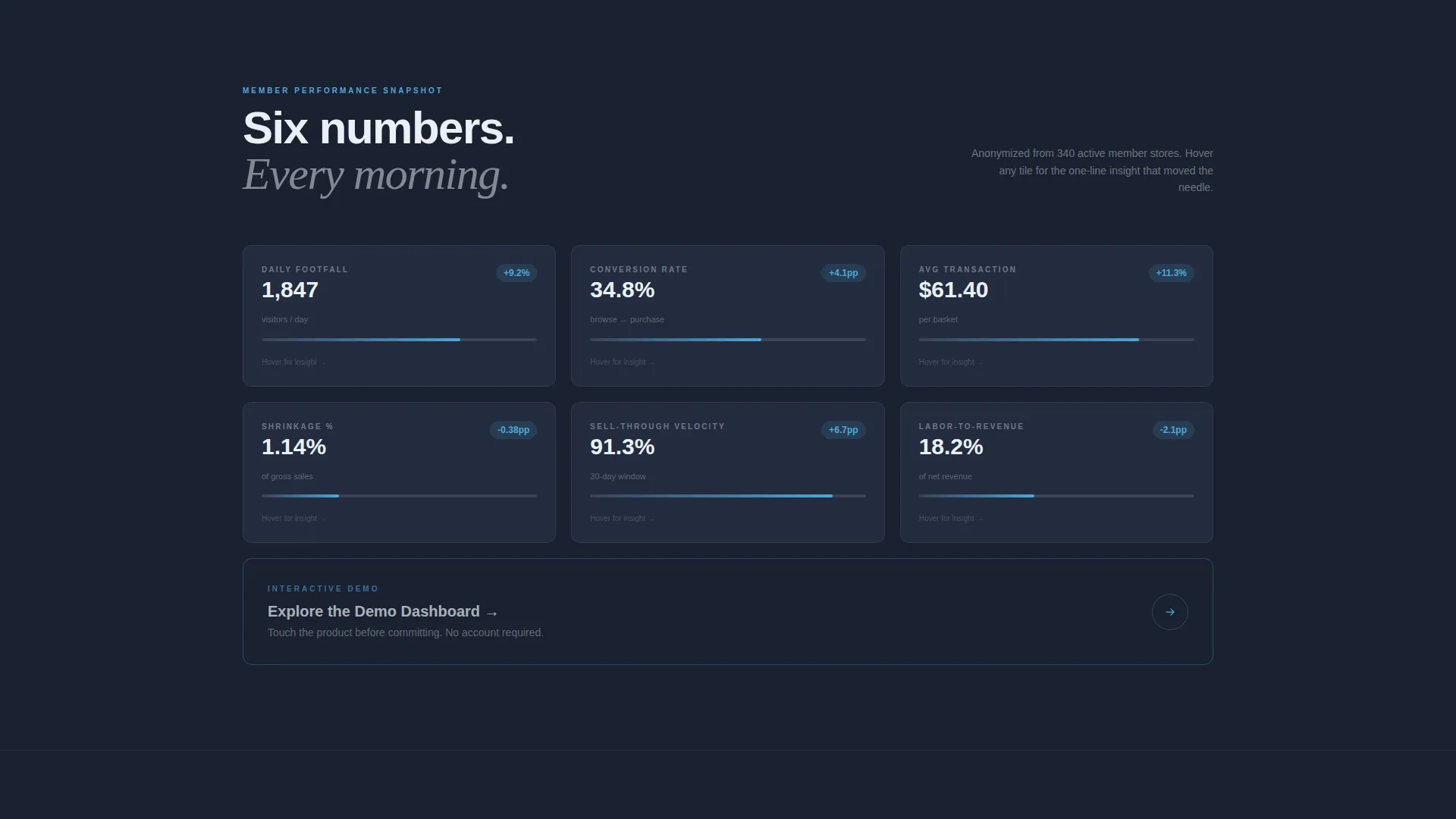1456x819 pixels.
Task: Click 'Hover for insight' in Daily Footfall tile
Action: [293, 362]
